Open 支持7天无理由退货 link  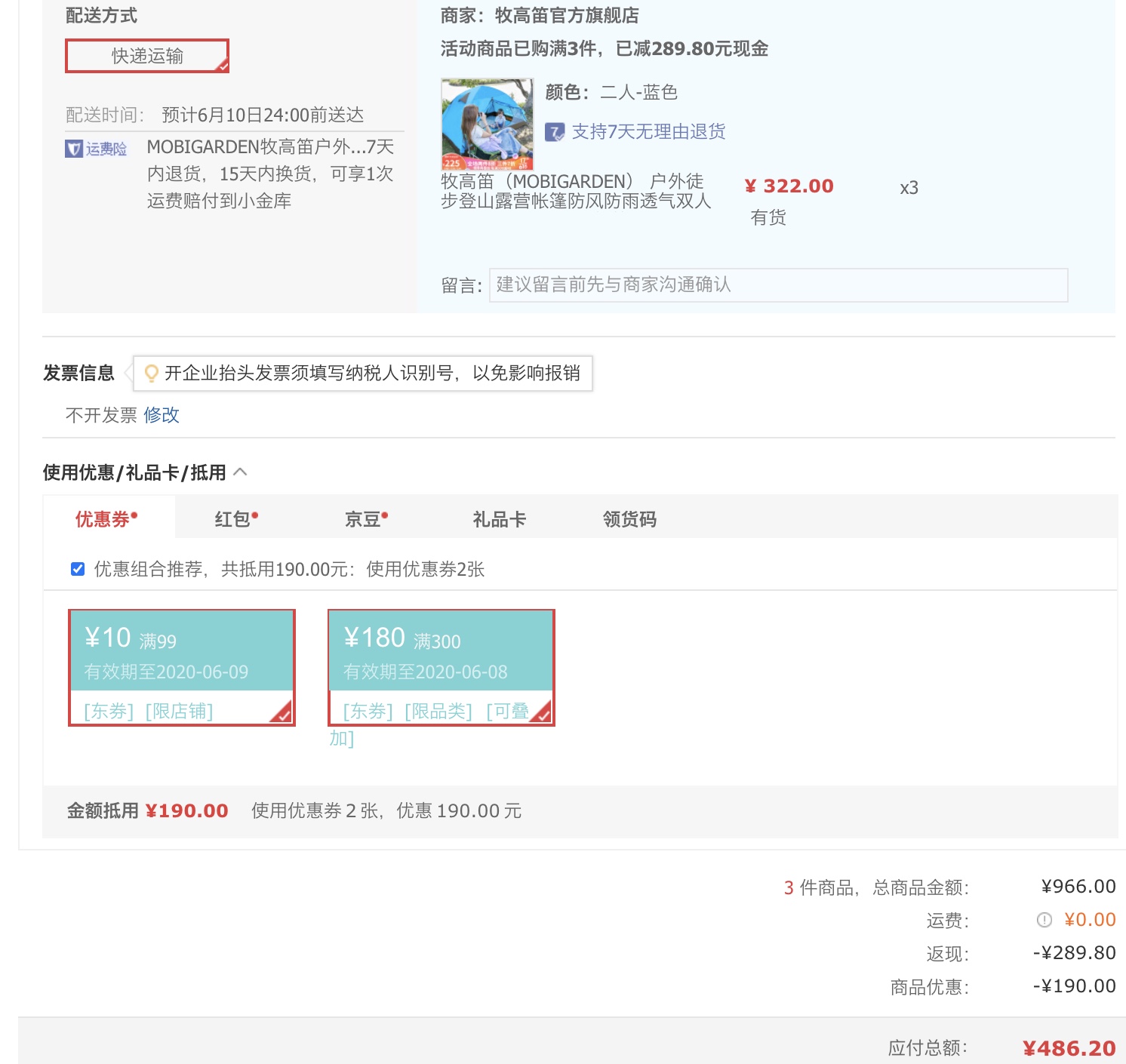click(x=648, y=132)
